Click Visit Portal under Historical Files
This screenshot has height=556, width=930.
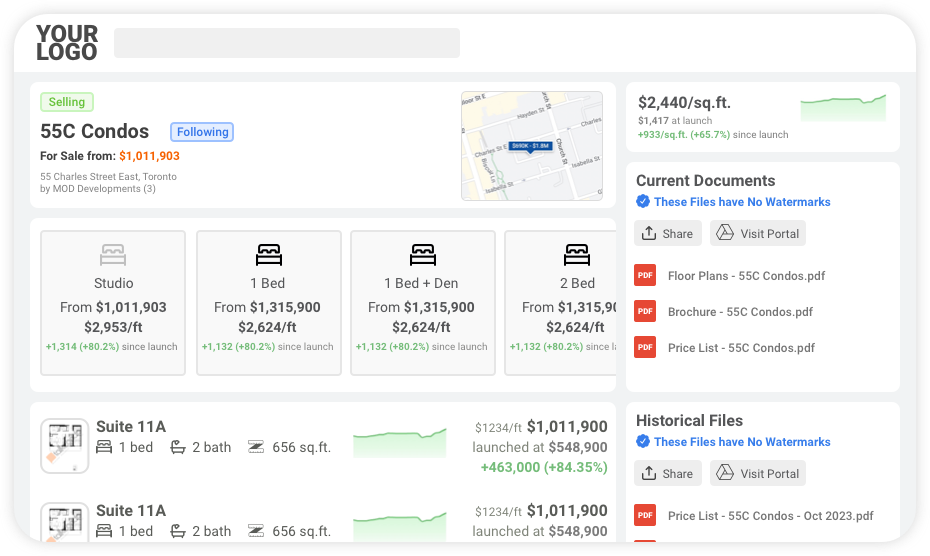point(757,473)
